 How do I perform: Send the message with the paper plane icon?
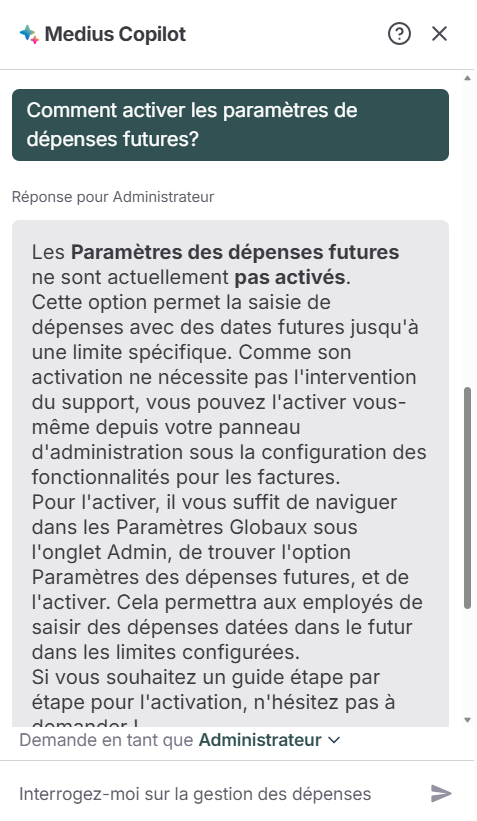point(441,793)
